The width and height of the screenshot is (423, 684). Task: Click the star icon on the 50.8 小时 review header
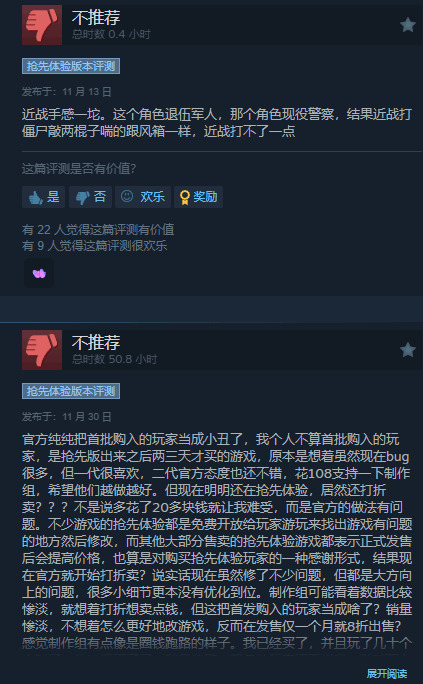(x=408, y=350)
